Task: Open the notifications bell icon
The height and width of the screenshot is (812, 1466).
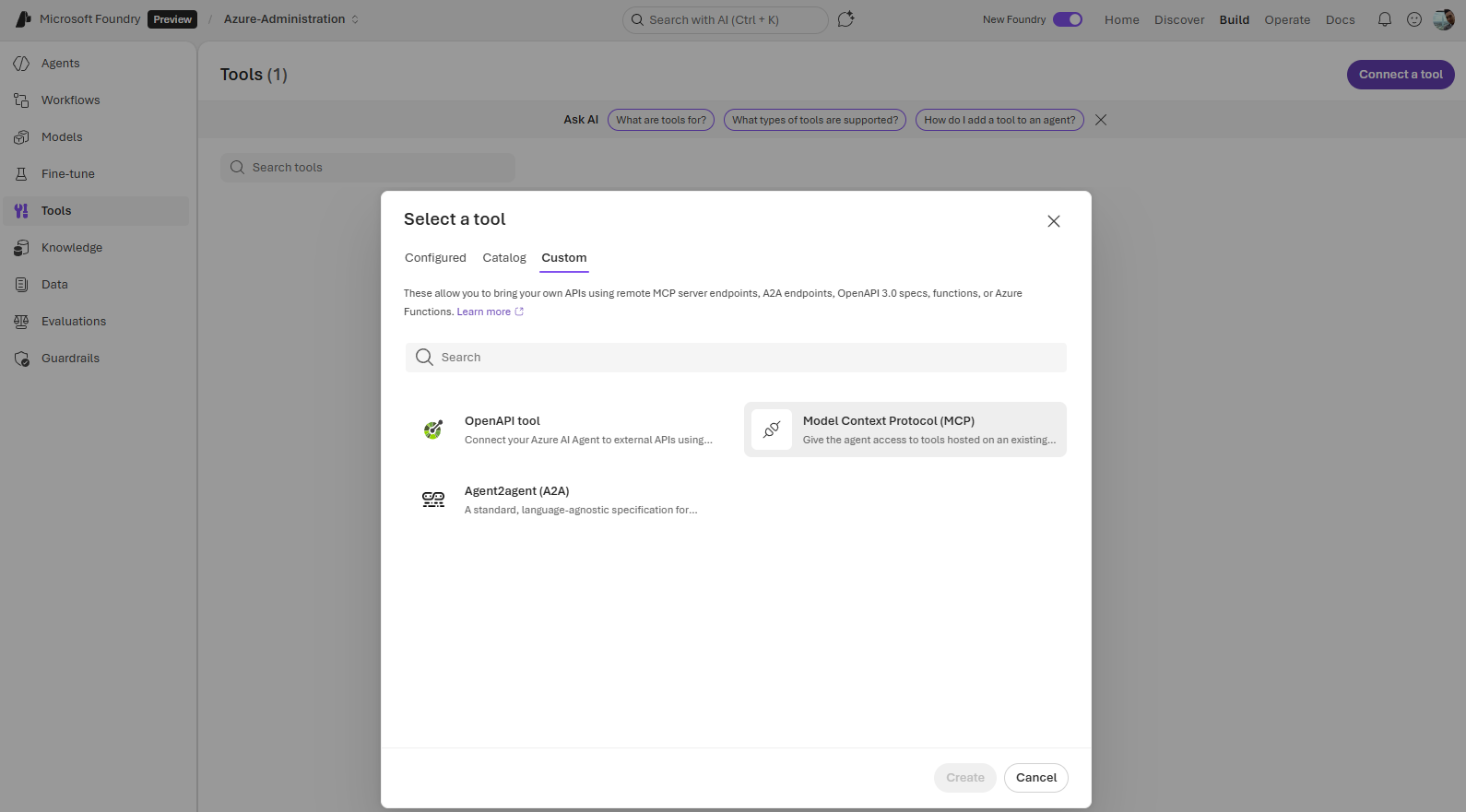Action: (x=1384, y=19)
